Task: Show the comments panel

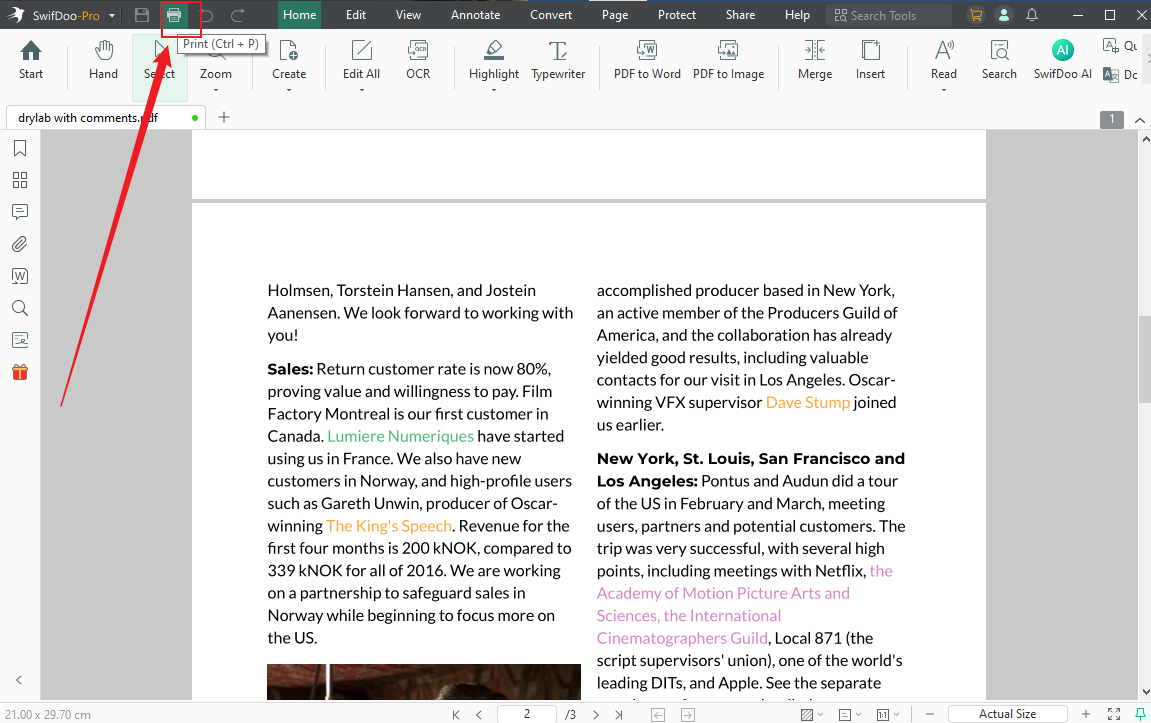Action: pos(19,211)
